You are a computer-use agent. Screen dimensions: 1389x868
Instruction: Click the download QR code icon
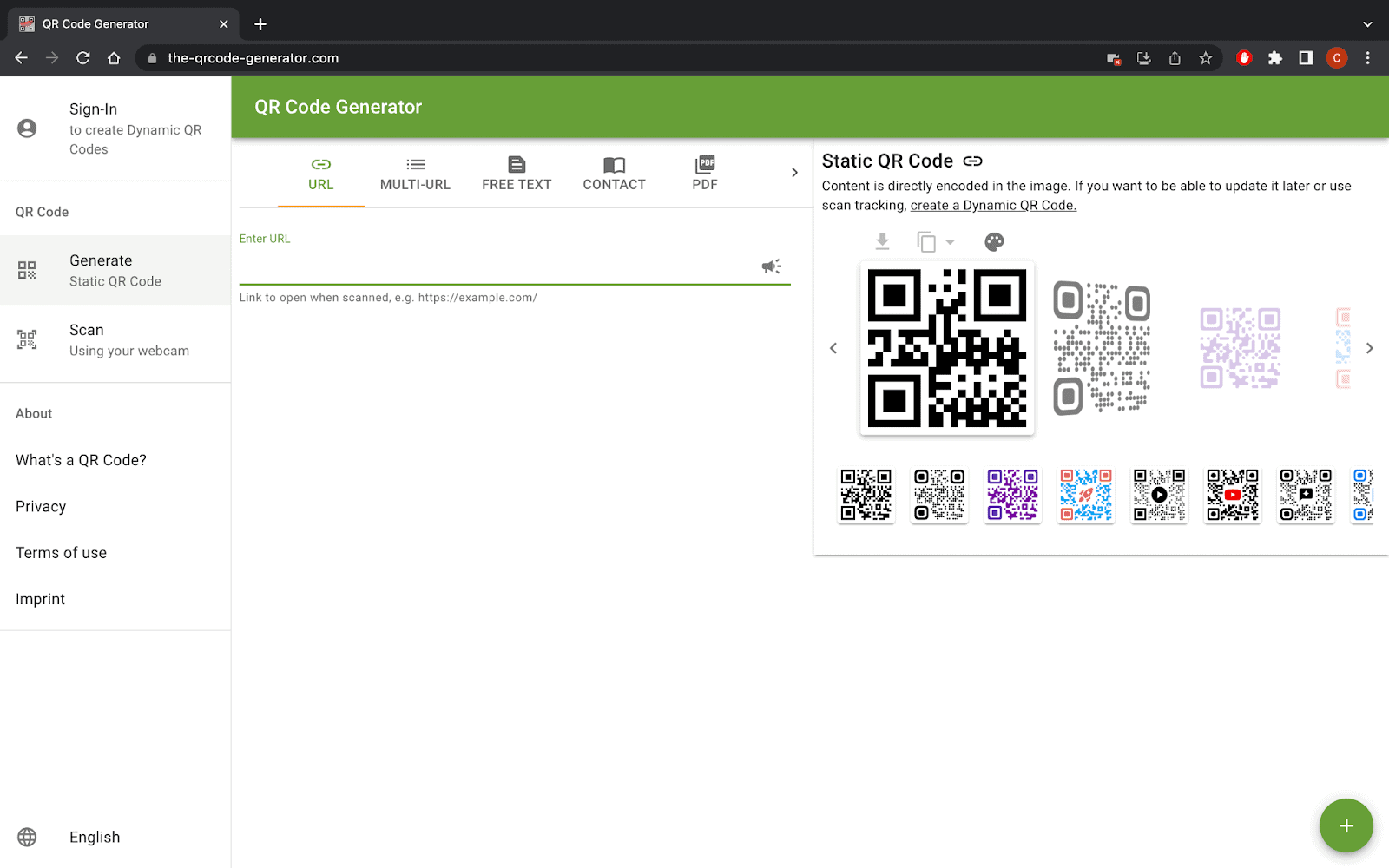(x=882, y=241)
